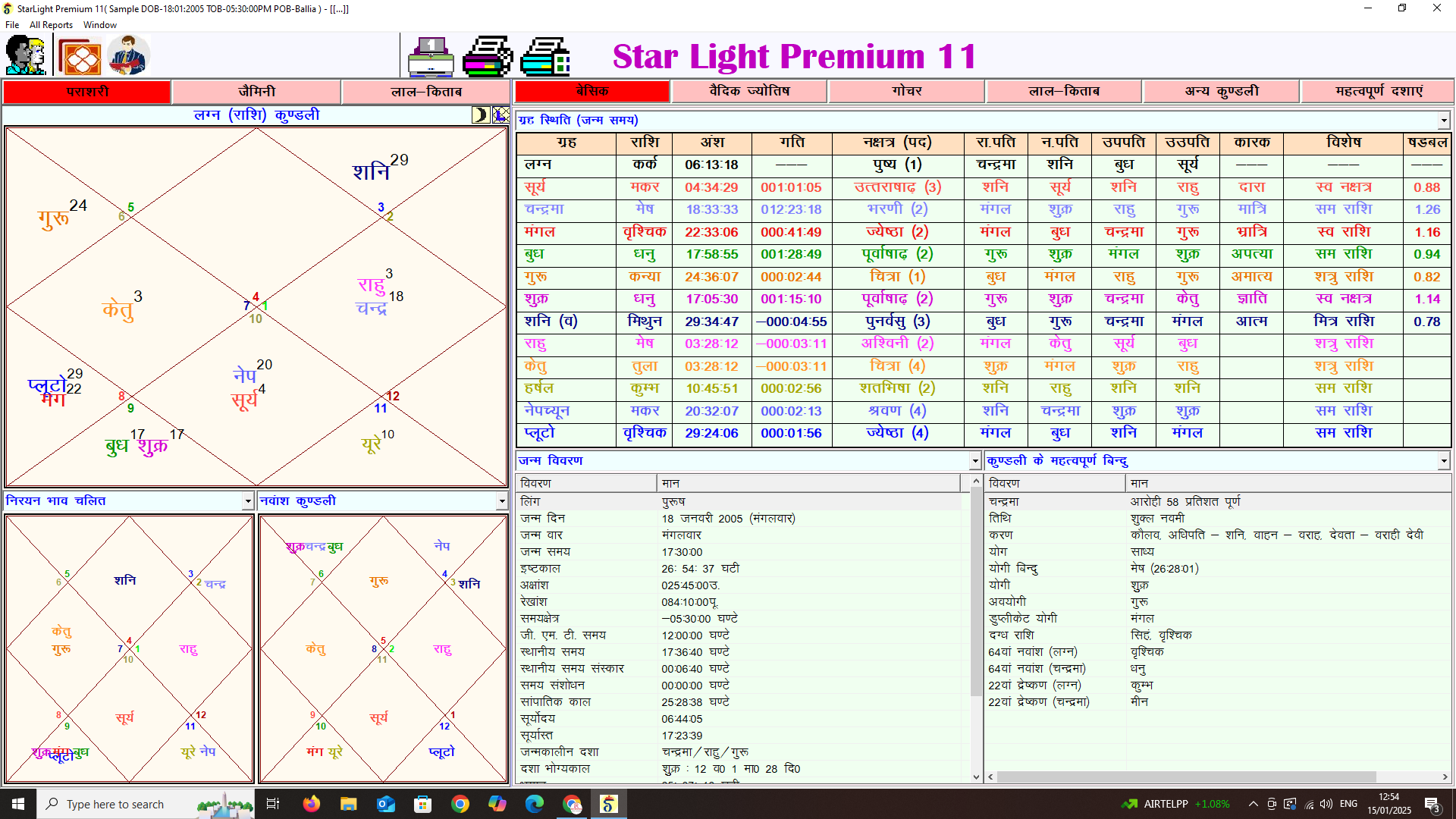
Task: Open नवांश कुण्डली dropdown arrow
Action: (x=501, y=501)
